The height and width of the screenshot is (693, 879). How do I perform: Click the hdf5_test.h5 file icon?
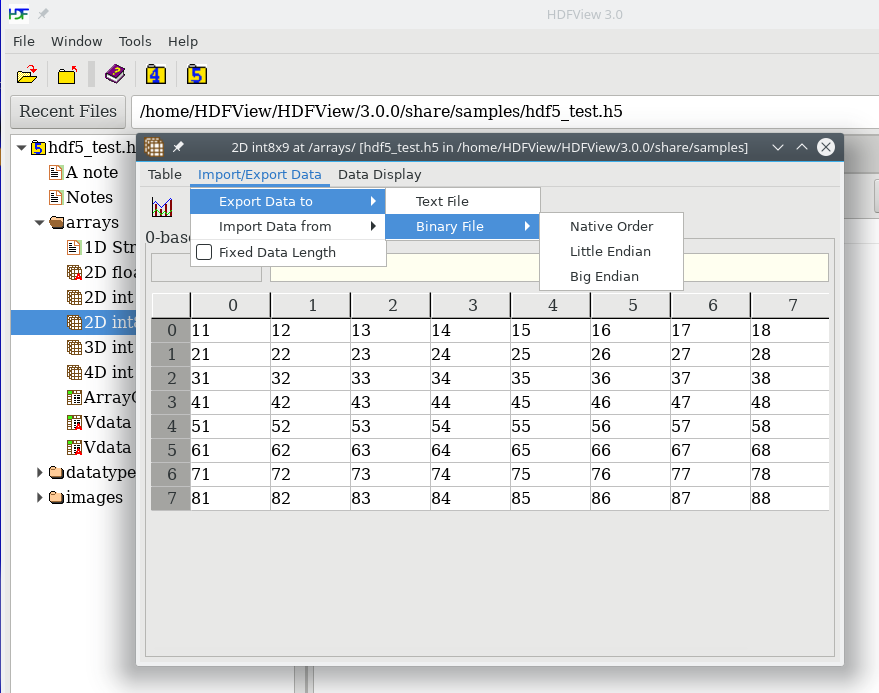point(38,147)
